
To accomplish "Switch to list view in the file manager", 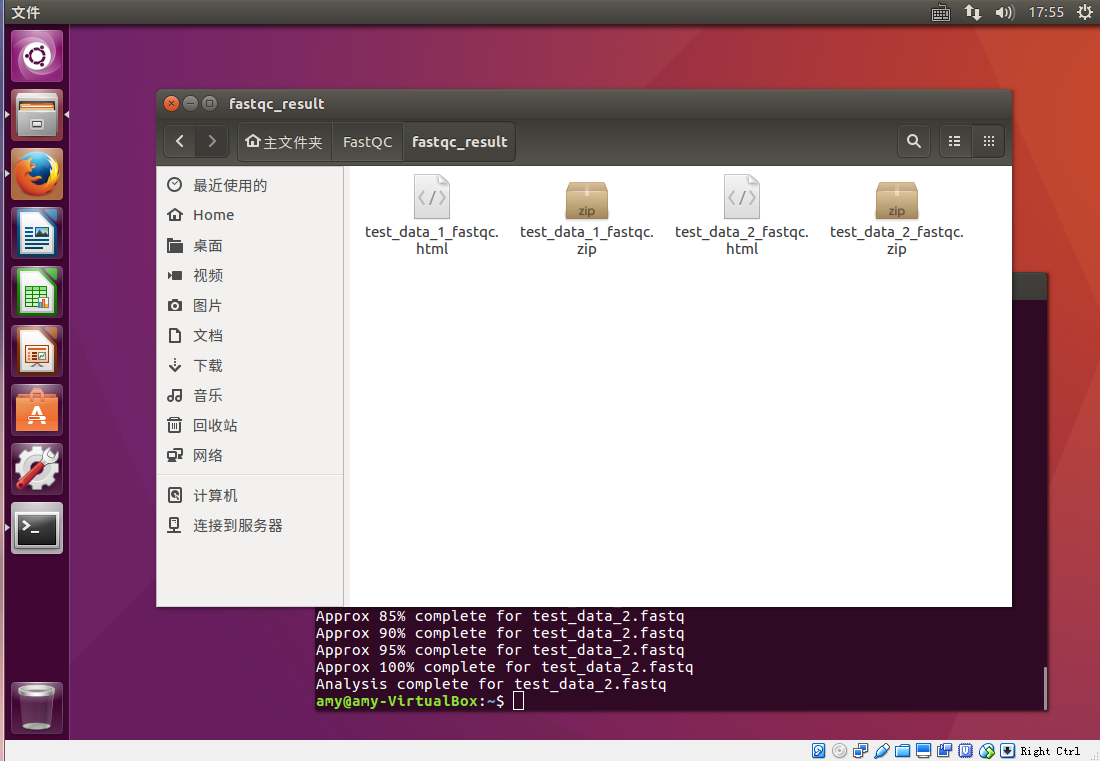I will click(954, 141).
